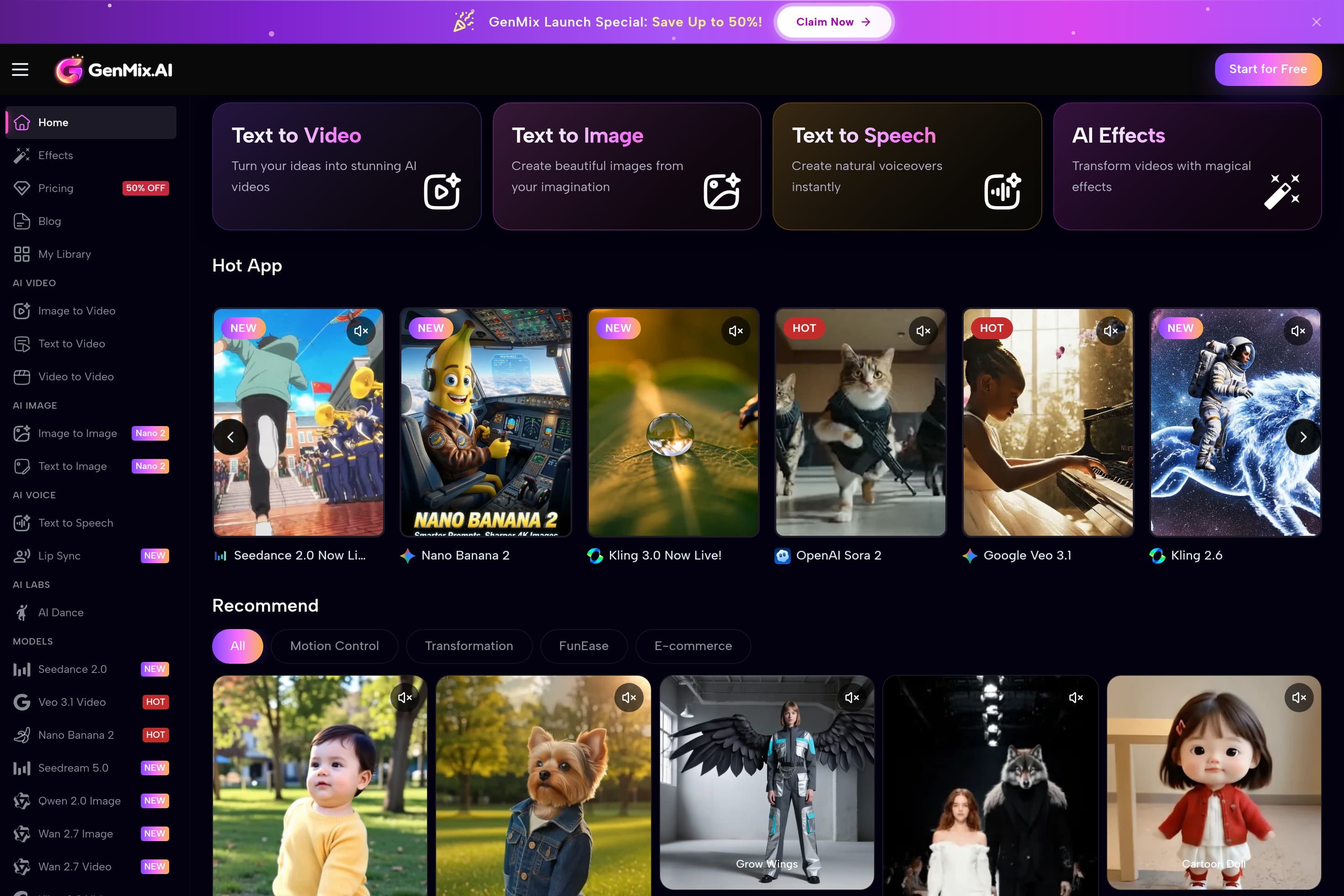Click the Text to Speech card icon

pyautogui.click(x=1002, y=191)
